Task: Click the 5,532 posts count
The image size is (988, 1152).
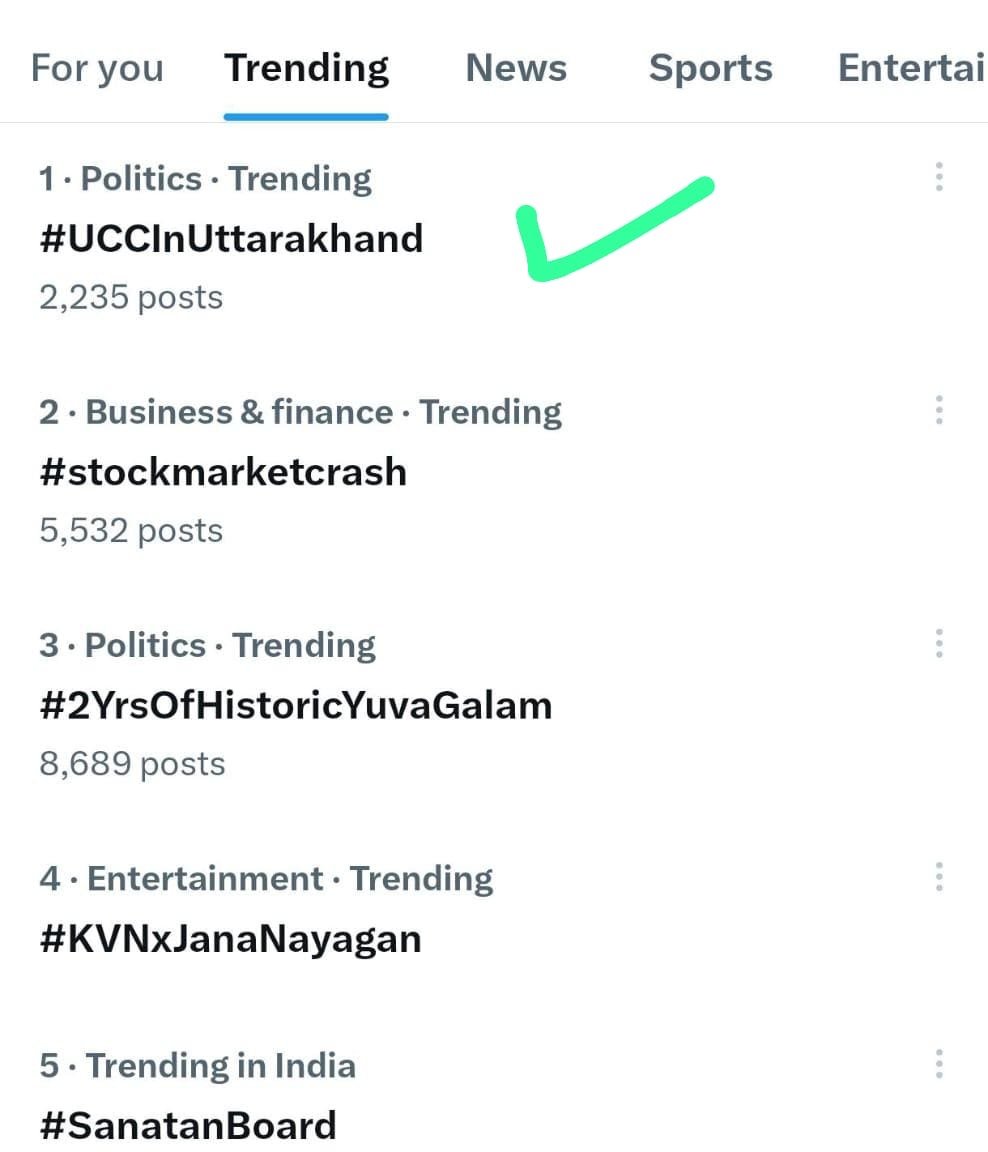Action: click(131, 531)
